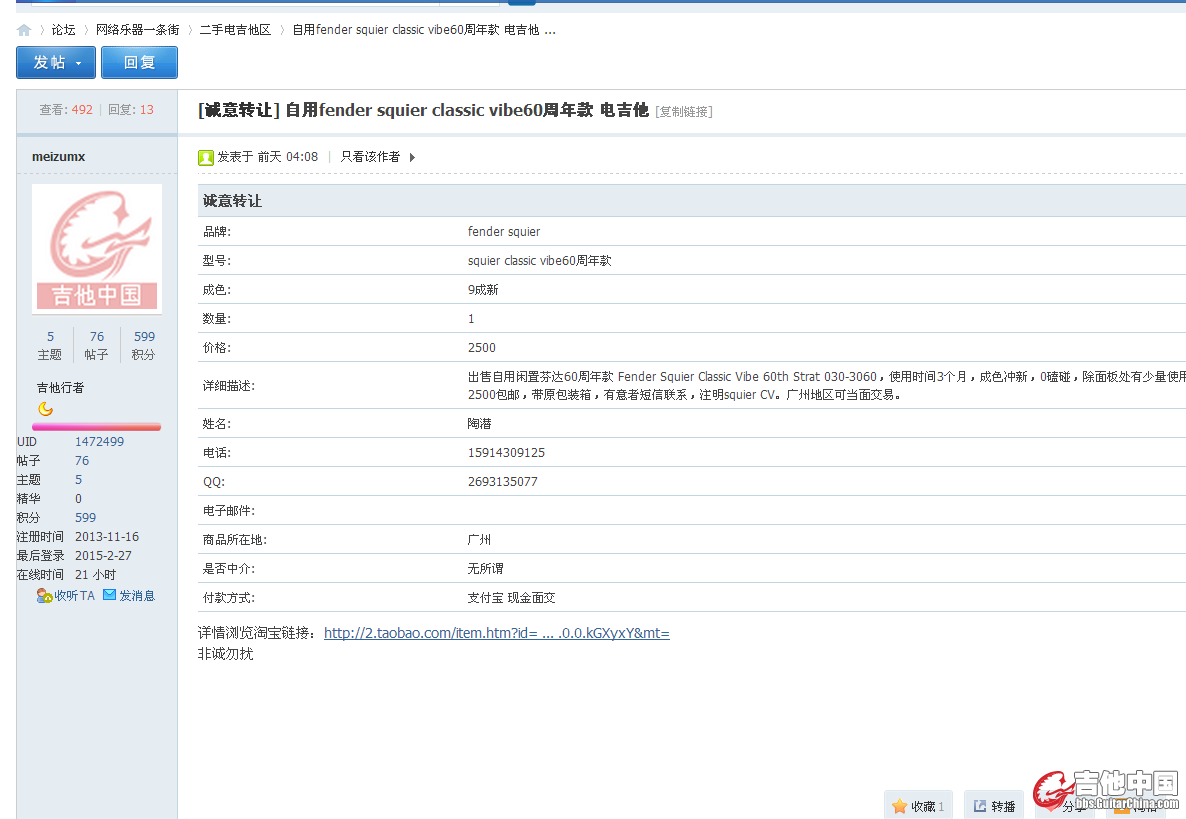Screen dimensions: 1186x819
Task: Open meizumx user profile name
Action: (x=58, y=157)
